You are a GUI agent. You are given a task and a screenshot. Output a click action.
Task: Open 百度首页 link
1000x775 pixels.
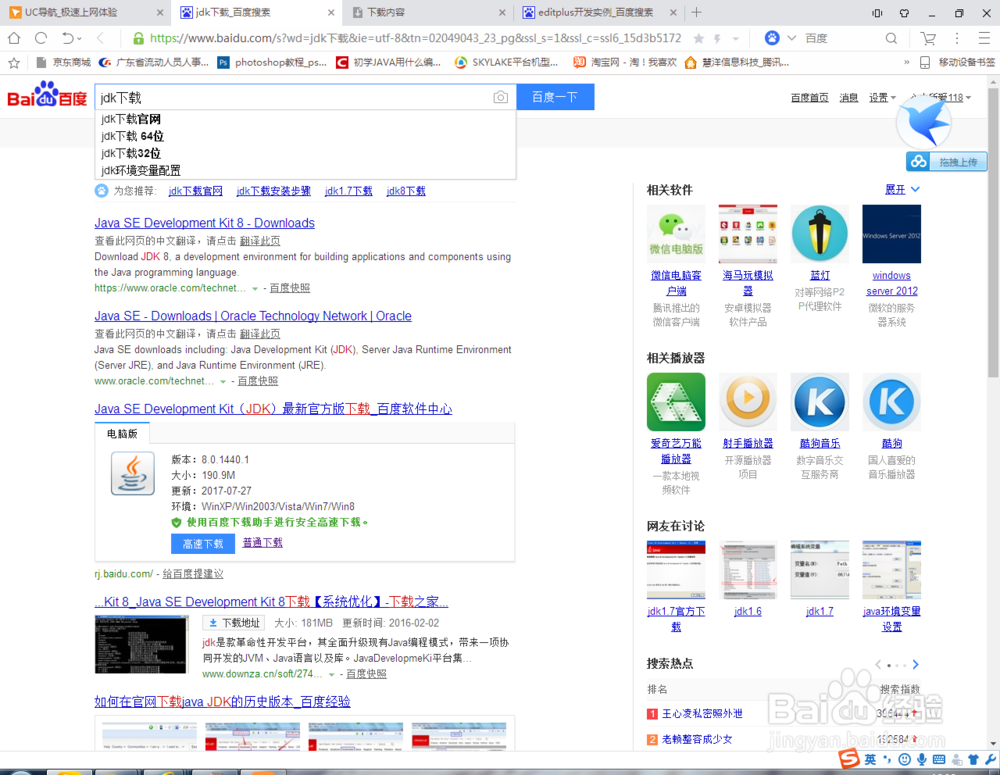(x=809, y=98)
